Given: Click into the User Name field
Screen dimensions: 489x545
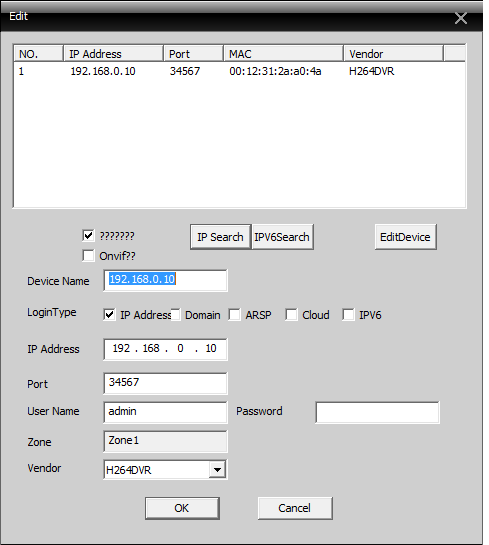Looking at the screenshot, I should pyautogui.click(x=165, y=413).
